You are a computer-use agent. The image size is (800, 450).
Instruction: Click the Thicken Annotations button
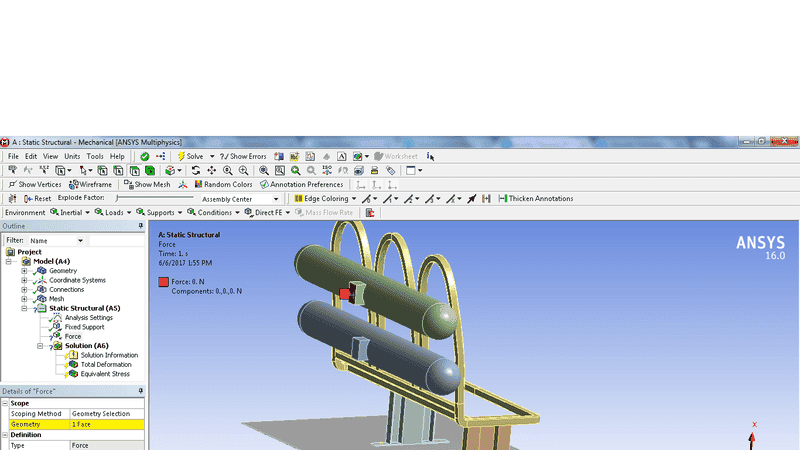coord(536,198)
